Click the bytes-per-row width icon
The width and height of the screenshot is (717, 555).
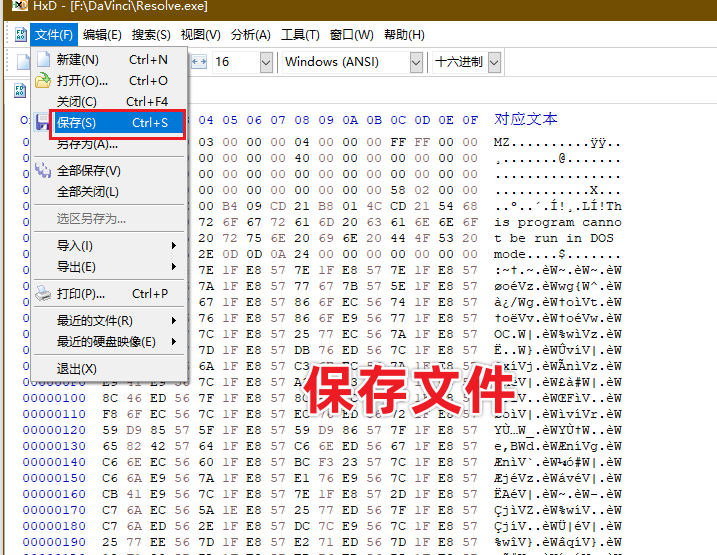pos(199,62)
